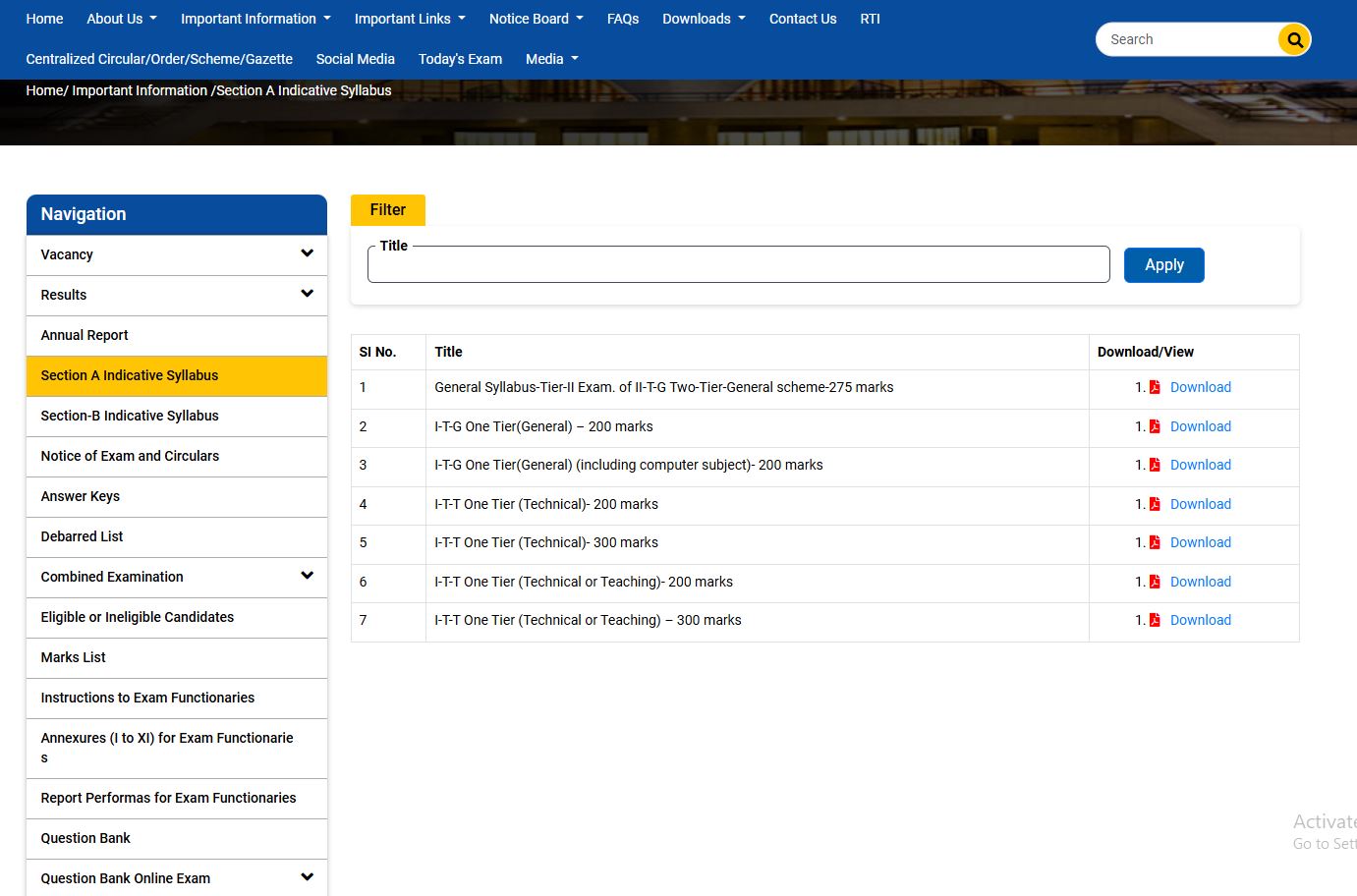Click PDF icon in row 7
This screenshot has height=896, width=1357.
(x=1155, y=620)
